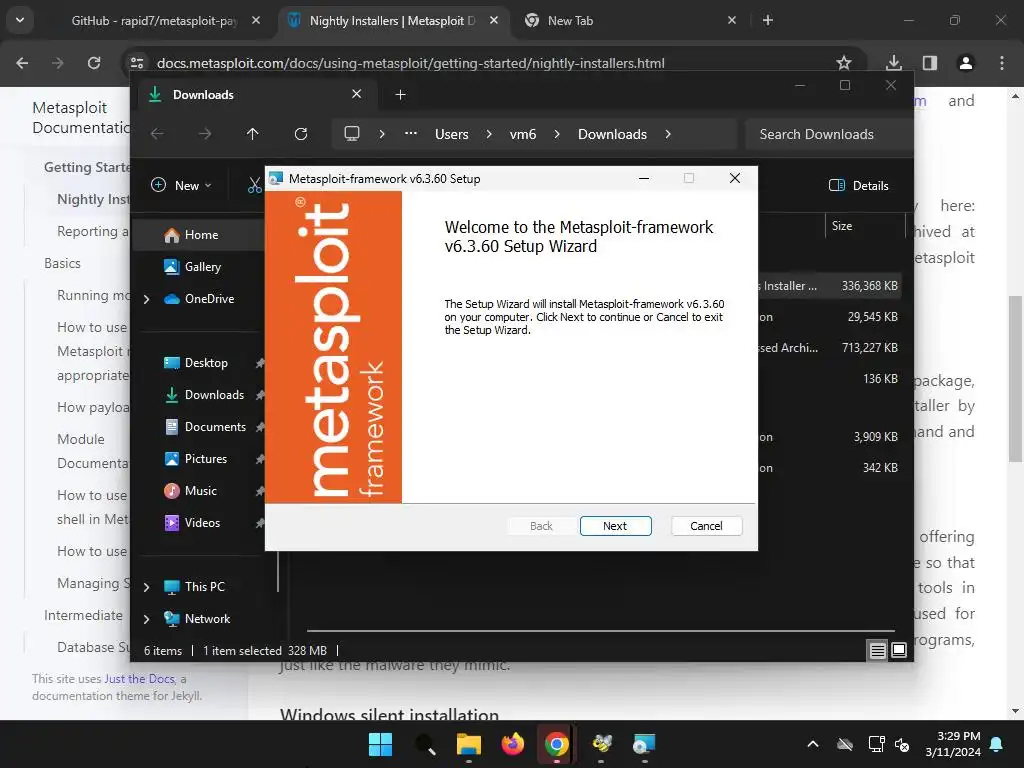This screenshot has height=768, width=1024.
Task: Expand the OneDrive tree node
Action: pyautogui.click(x=146, y=299)
